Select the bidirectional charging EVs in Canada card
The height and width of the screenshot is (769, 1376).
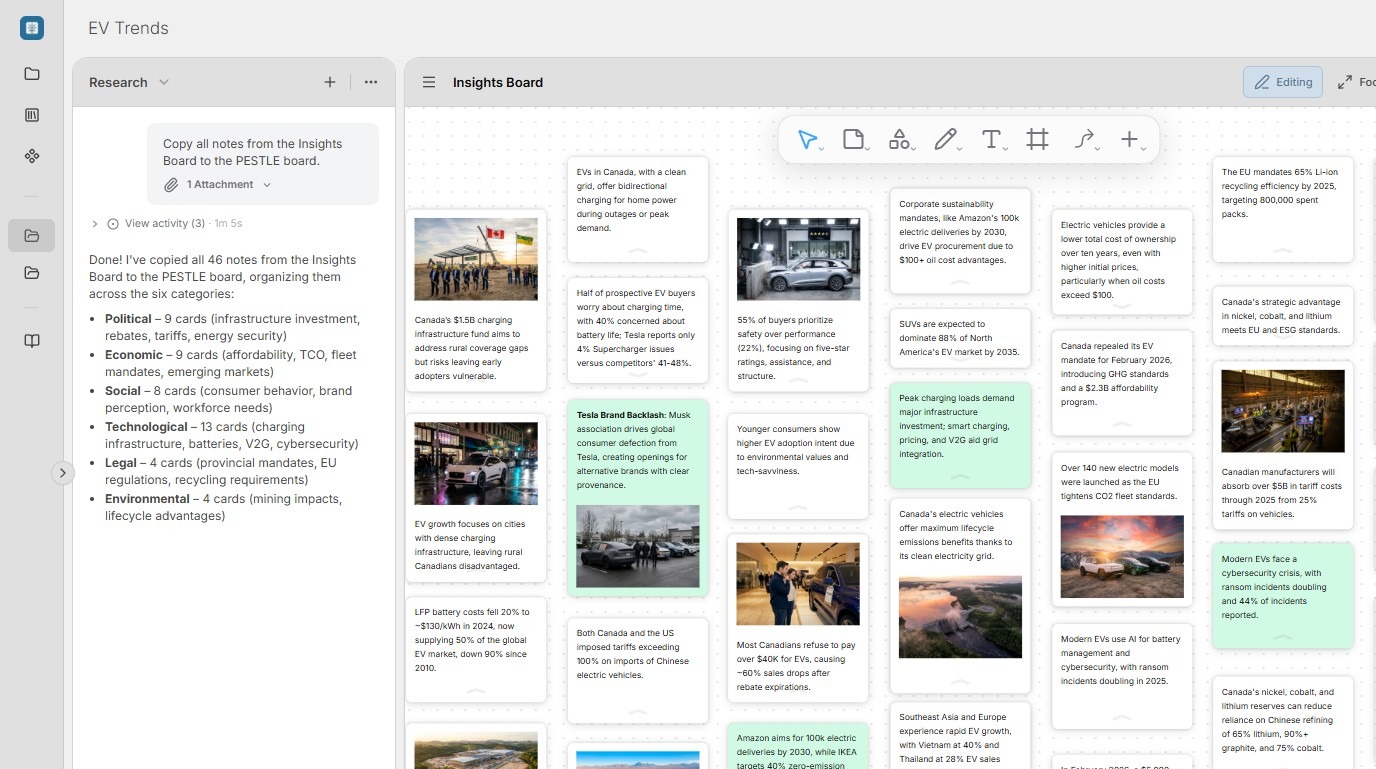click(637, 208)
